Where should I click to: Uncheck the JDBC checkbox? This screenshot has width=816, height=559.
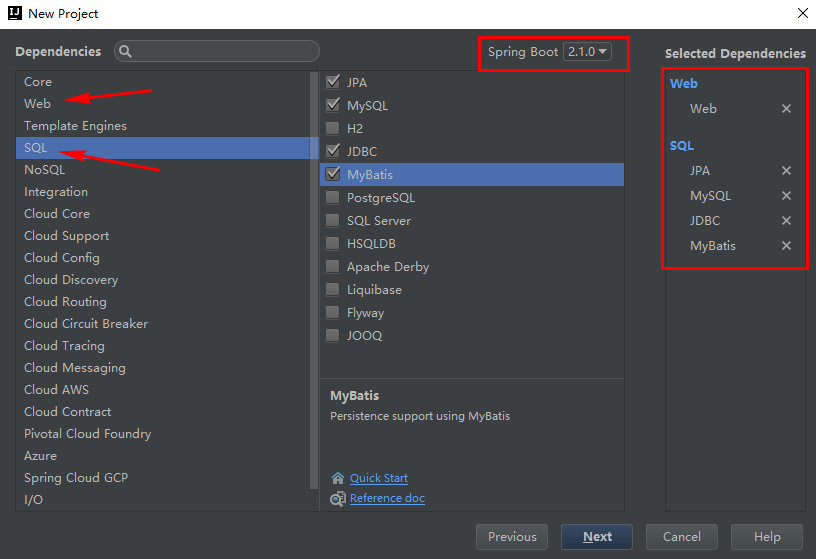click(333, 151)
